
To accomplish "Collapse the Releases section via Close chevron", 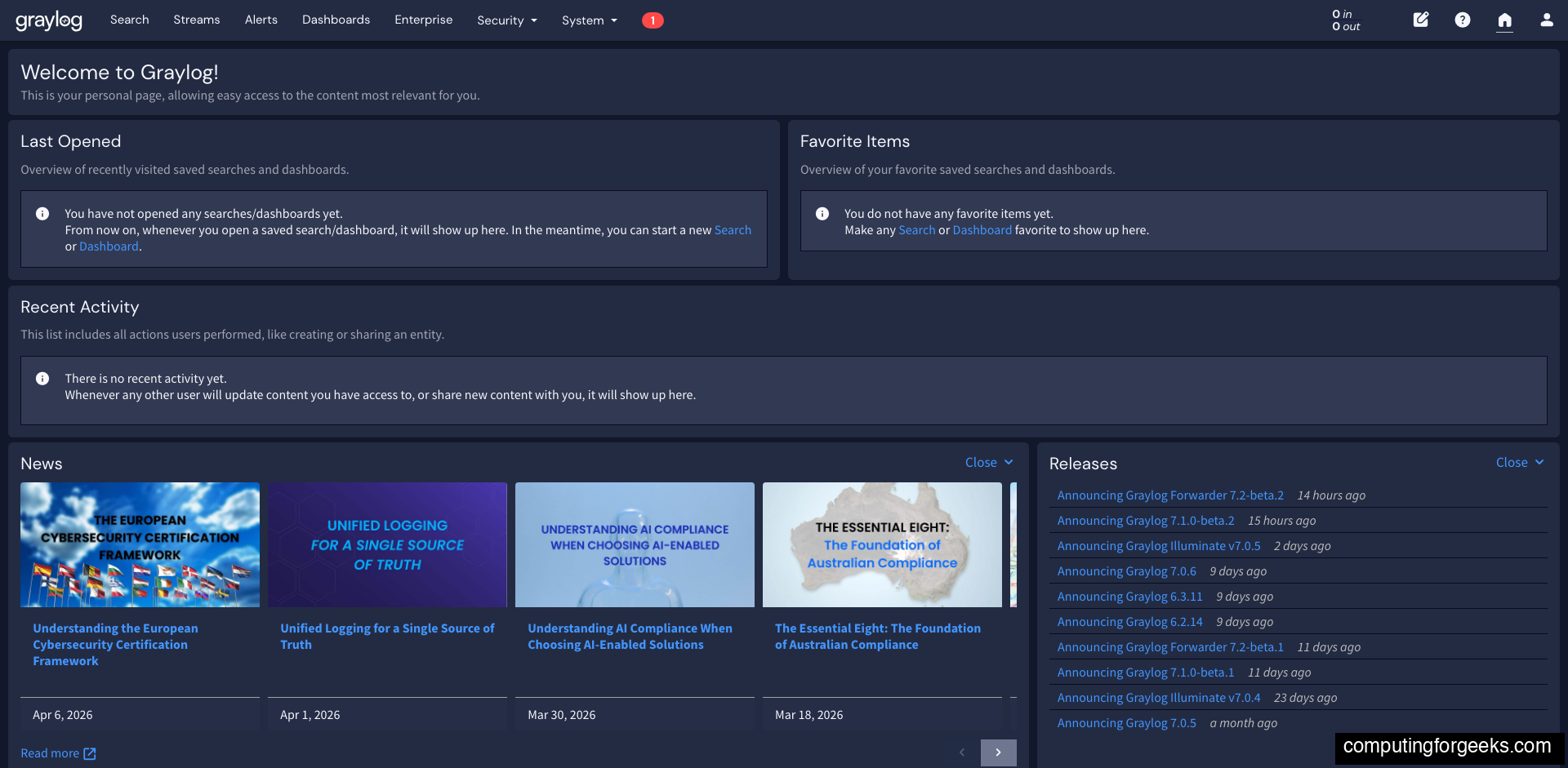I will [1519, 462].
